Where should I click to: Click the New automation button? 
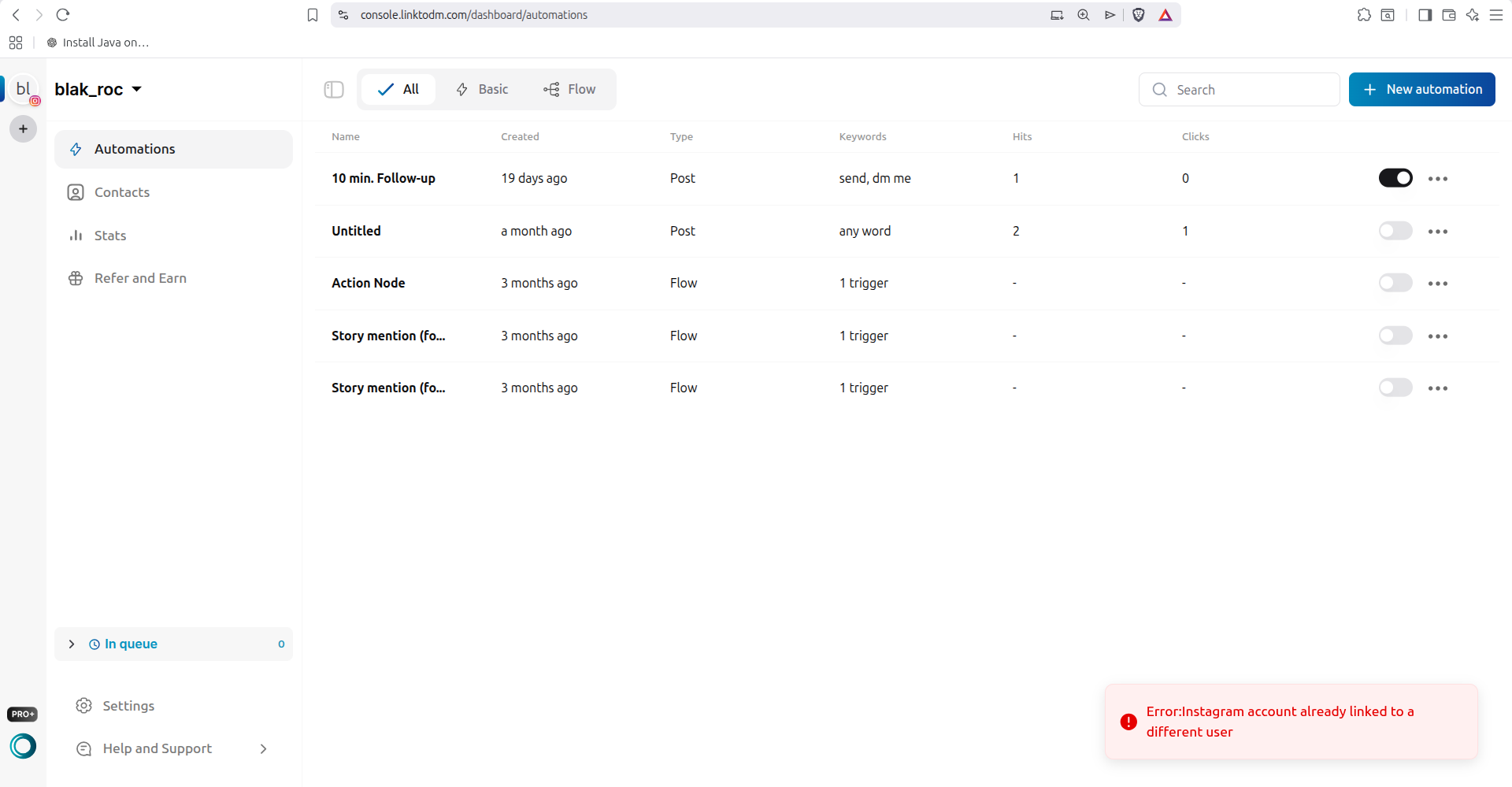pyautogui.click(x=1421, y=90)
